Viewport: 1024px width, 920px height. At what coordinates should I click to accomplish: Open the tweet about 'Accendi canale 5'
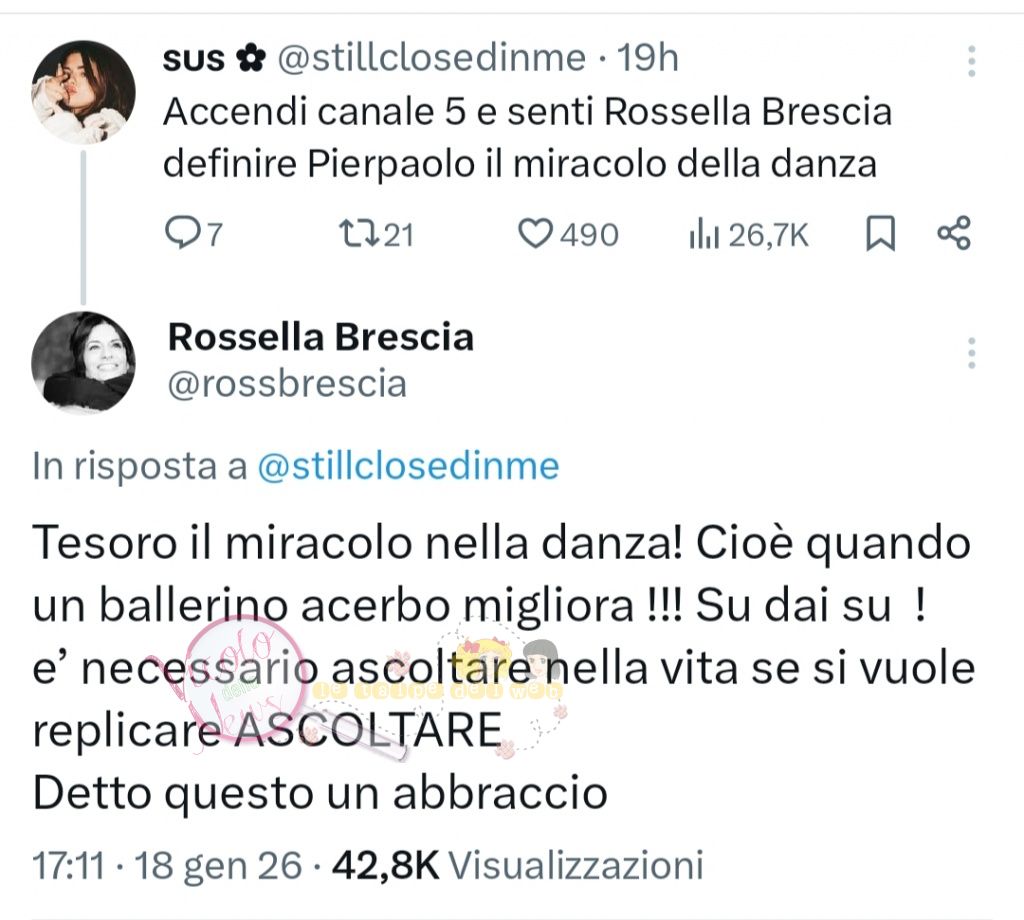pos(526,137)
